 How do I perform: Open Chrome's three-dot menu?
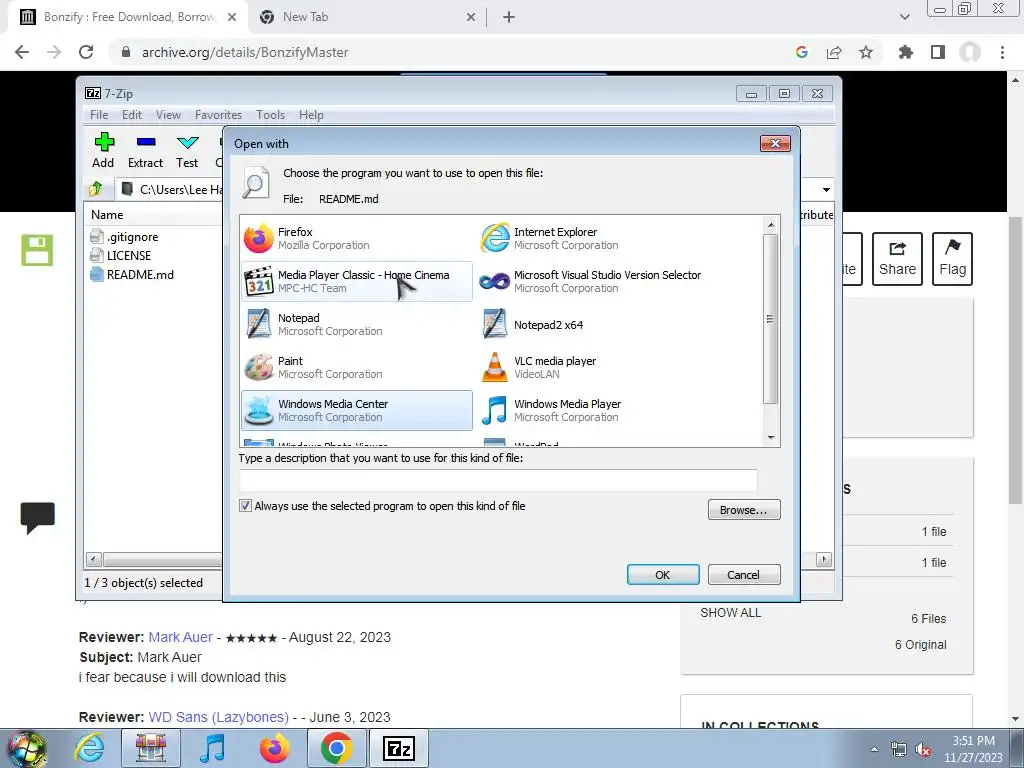[1002, 52]
